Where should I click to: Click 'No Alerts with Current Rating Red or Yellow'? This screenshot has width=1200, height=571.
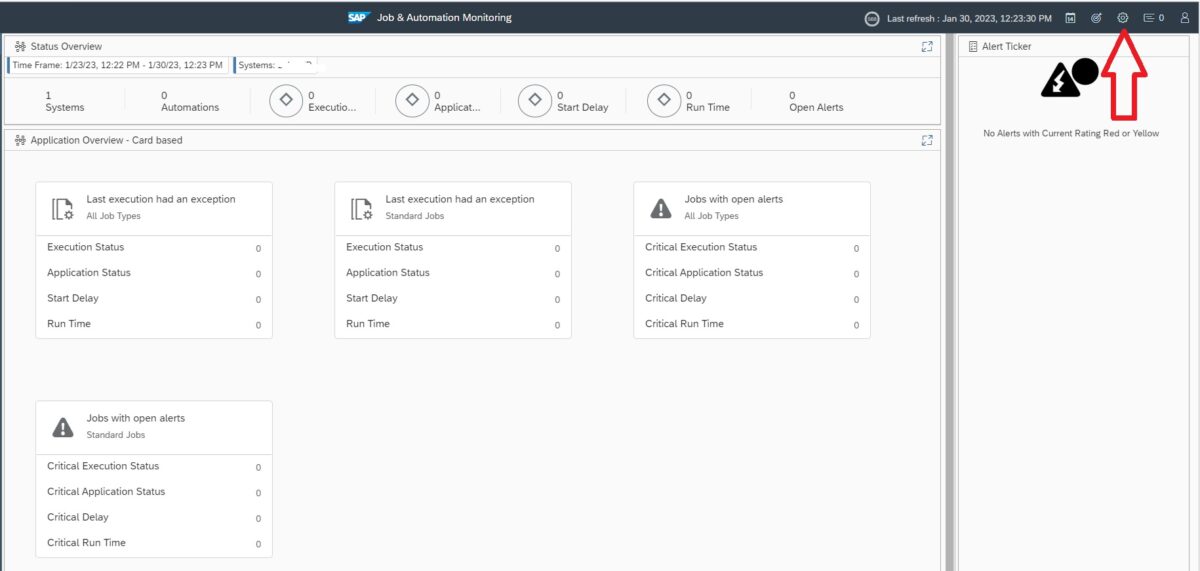(x=1071, y=133)
